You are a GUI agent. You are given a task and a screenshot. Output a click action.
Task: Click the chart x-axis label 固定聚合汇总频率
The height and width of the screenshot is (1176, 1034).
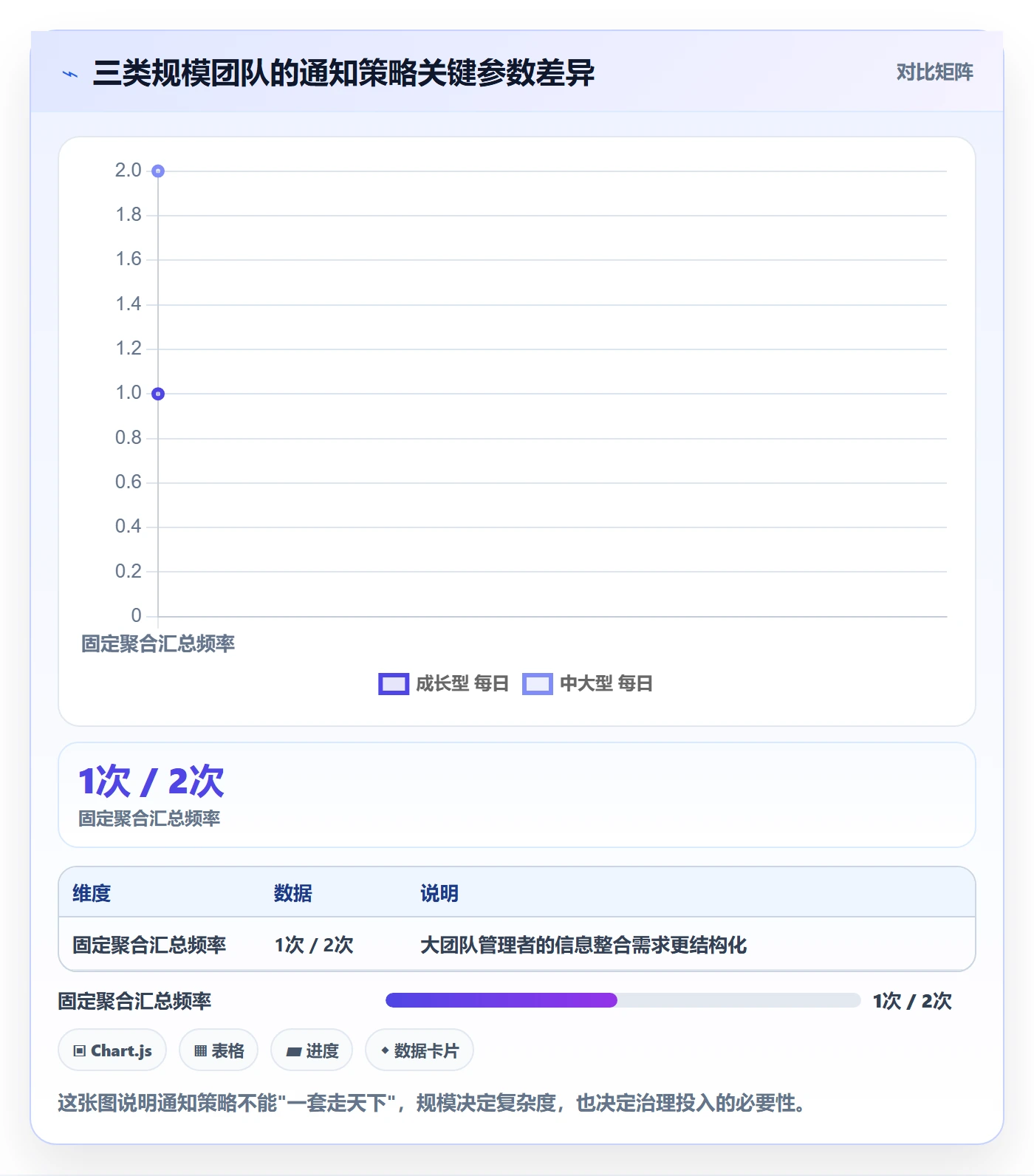(x=158, y=643)
